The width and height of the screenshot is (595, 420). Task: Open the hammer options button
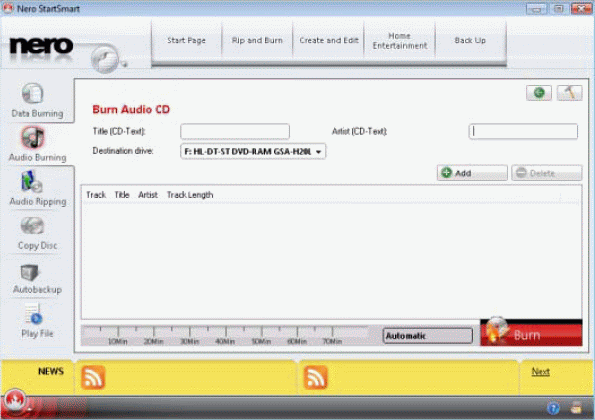tap(570, 93)
